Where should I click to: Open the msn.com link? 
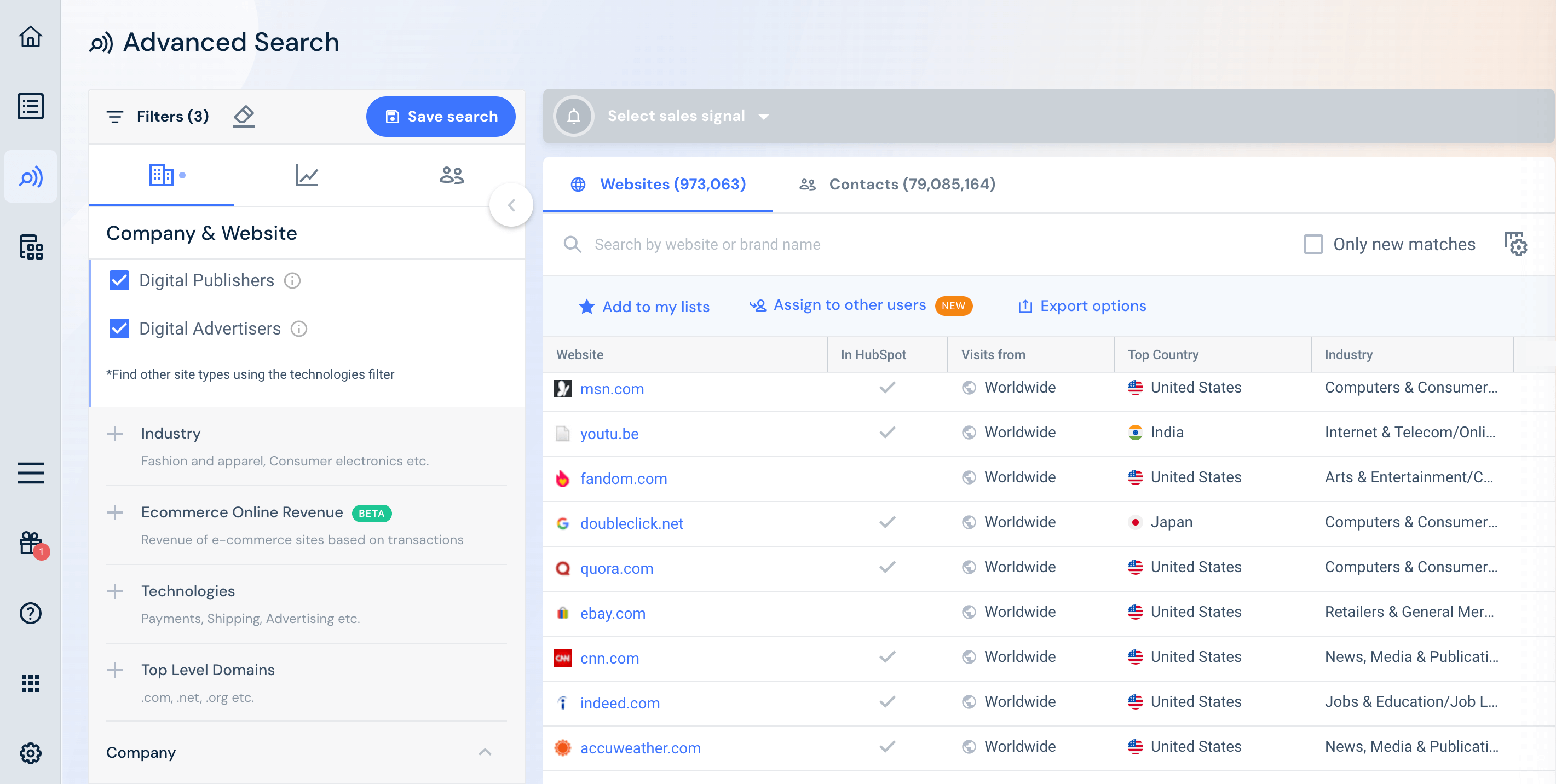[x=612, y=389]
